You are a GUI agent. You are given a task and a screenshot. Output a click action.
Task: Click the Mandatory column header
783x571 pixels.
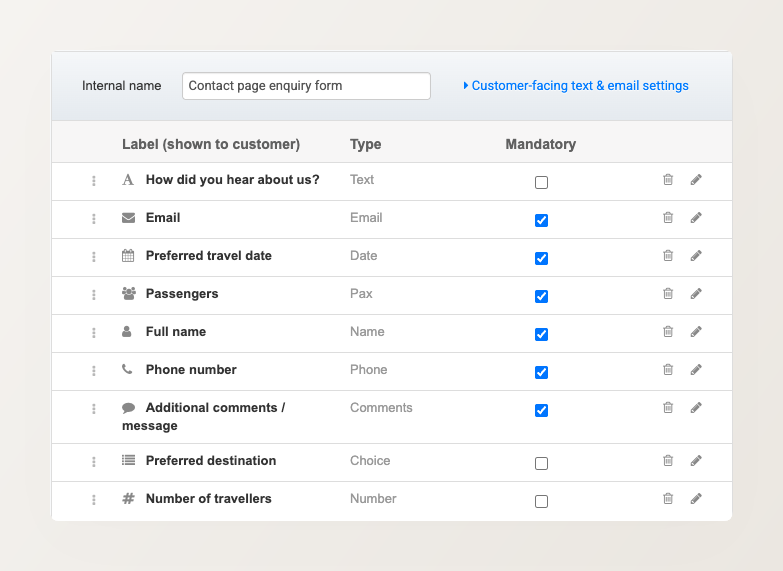tap(540, 144)
